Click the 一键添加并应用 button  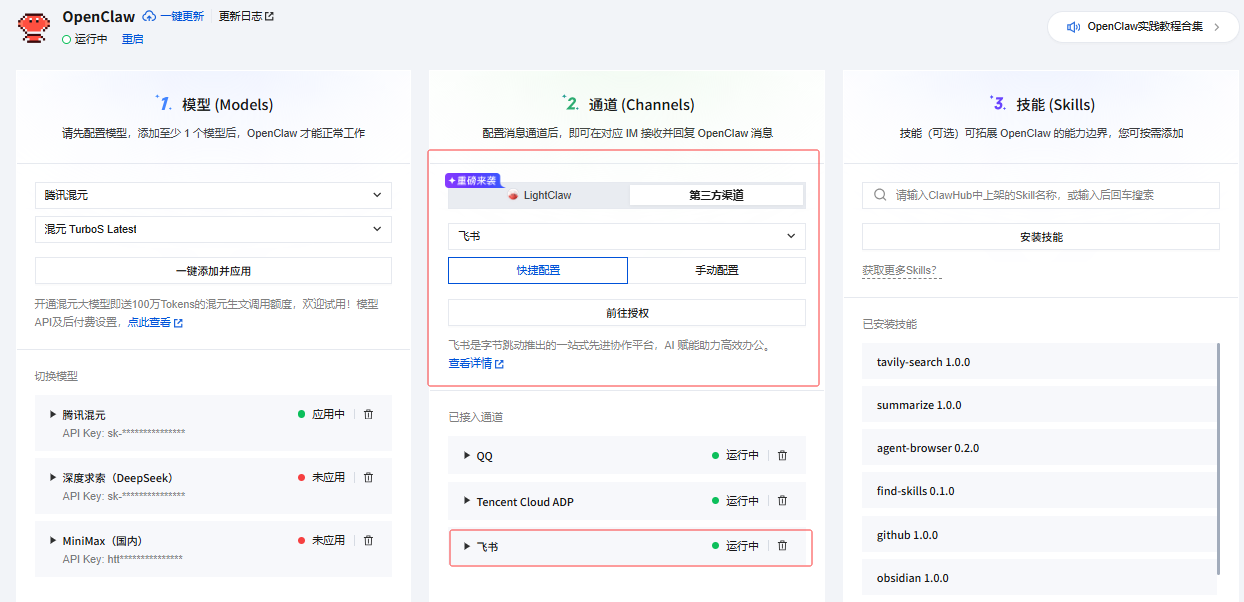point(213,271)
